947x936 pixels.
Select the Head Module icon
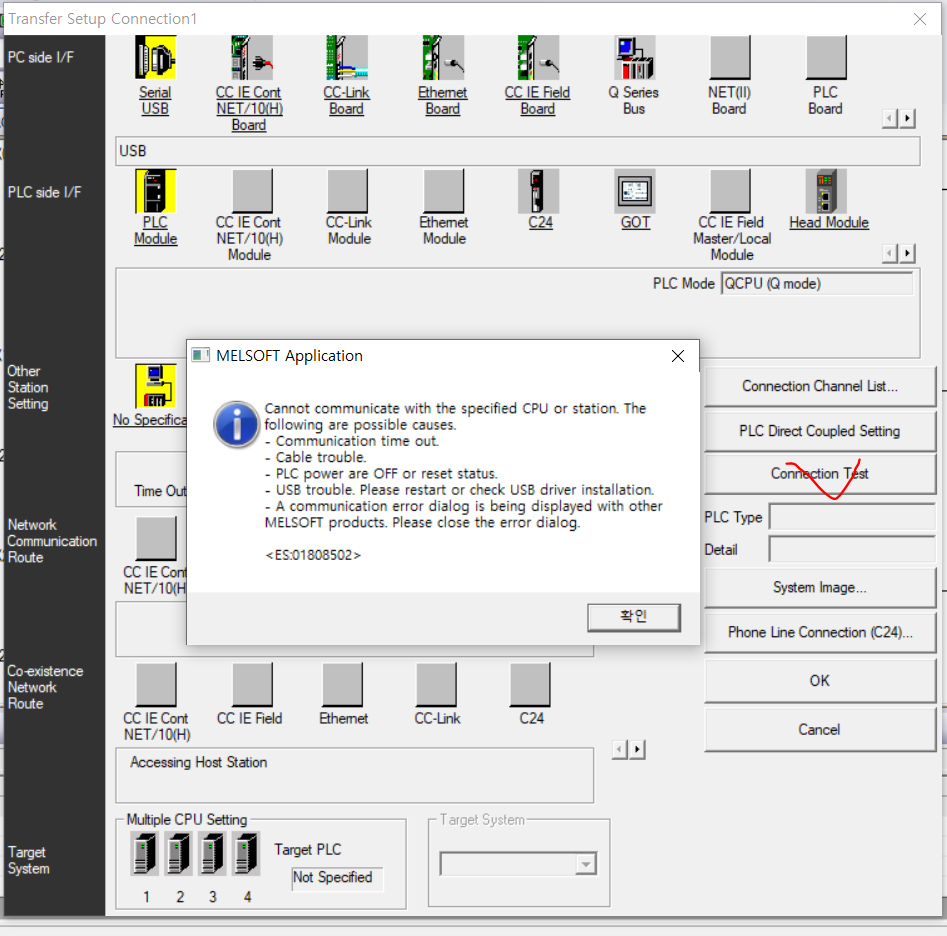tap(826, 191)
